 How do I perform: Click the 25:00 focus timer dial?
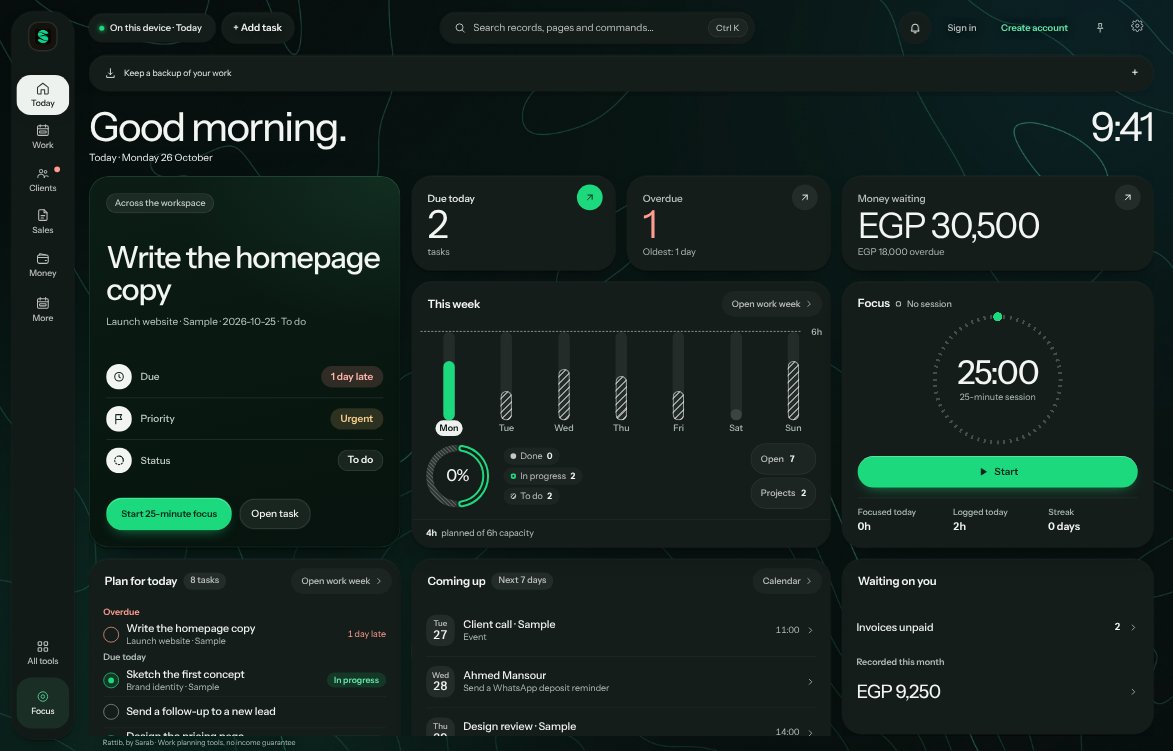point(997,378)
